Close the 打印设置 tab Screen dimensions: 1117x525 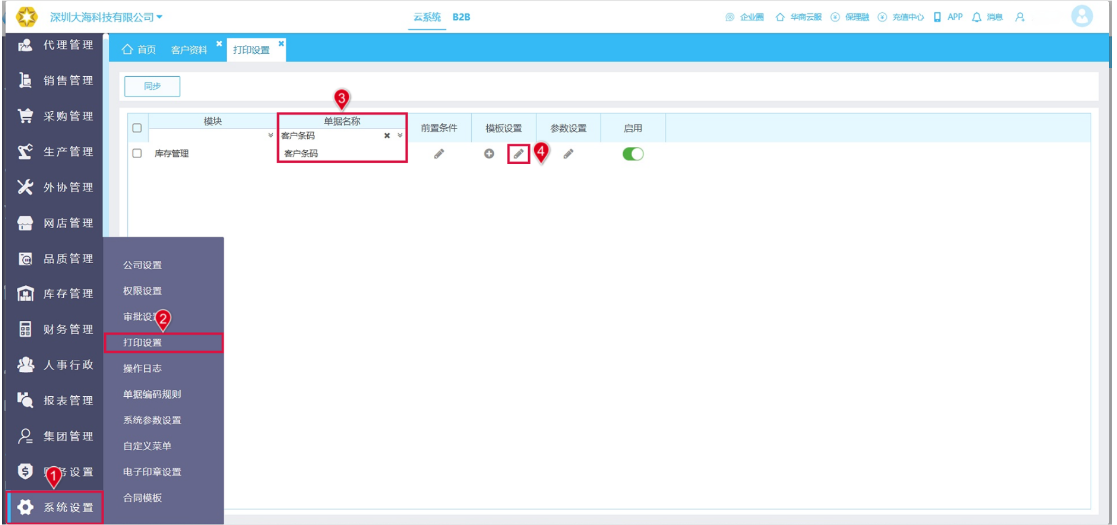pos(281,43)
